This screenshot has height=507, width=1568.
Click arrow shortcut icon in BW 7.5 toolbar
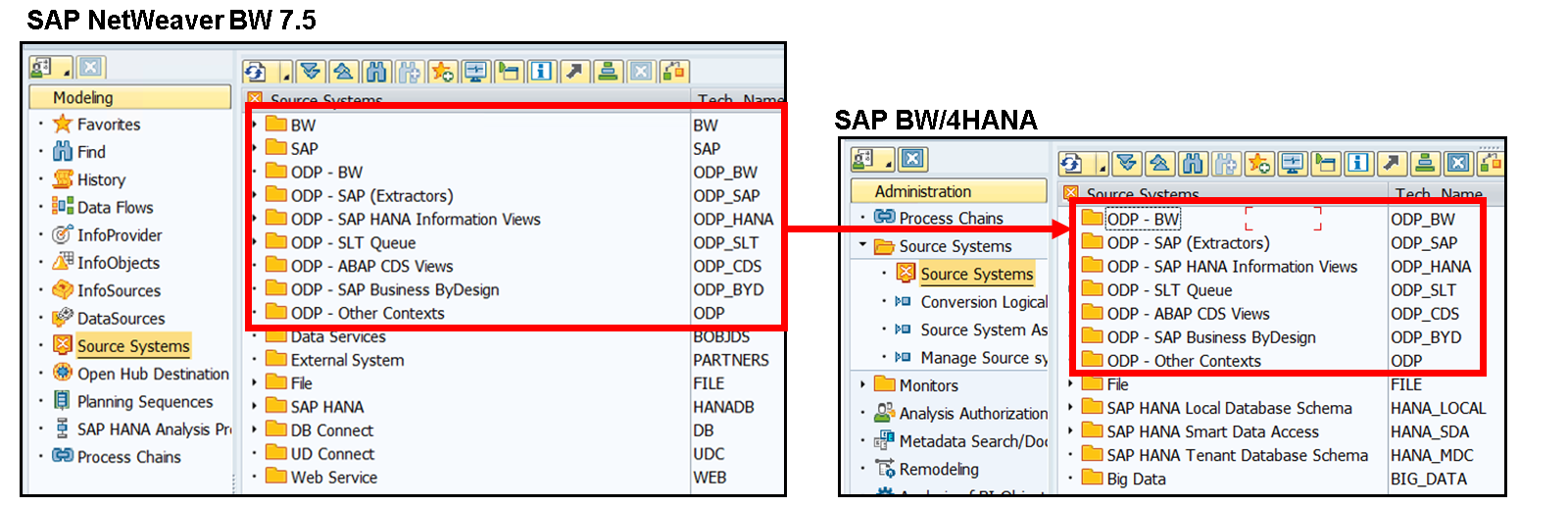tap(574, 72)
